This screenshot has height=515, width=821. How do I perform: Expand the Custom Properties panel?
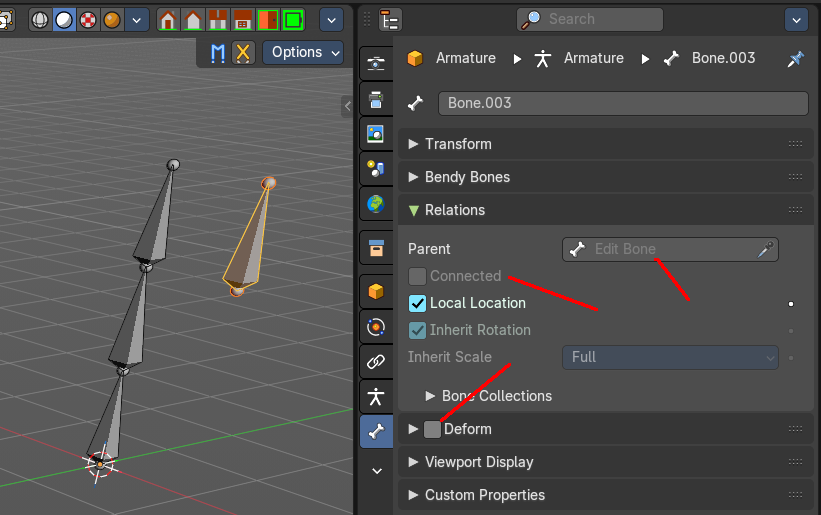coord(413,495)
